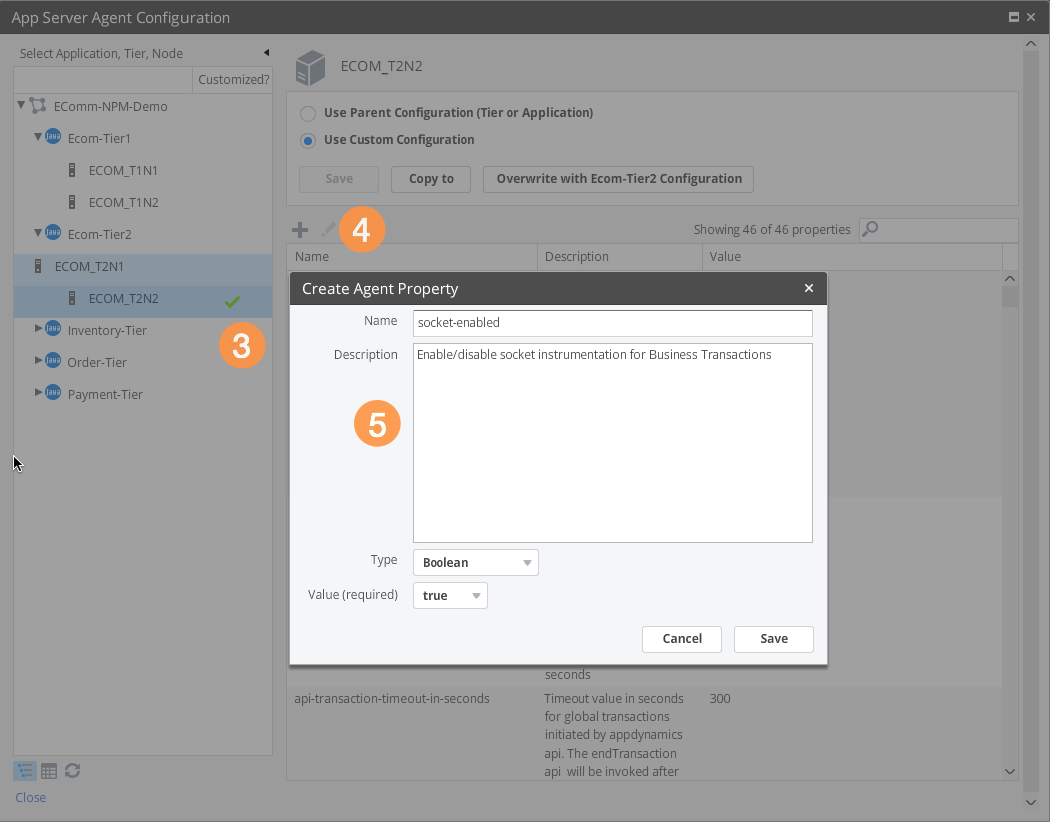The image size is (1050, 822).
Task: Click the Copy to button
Action: tap(430, 179)
